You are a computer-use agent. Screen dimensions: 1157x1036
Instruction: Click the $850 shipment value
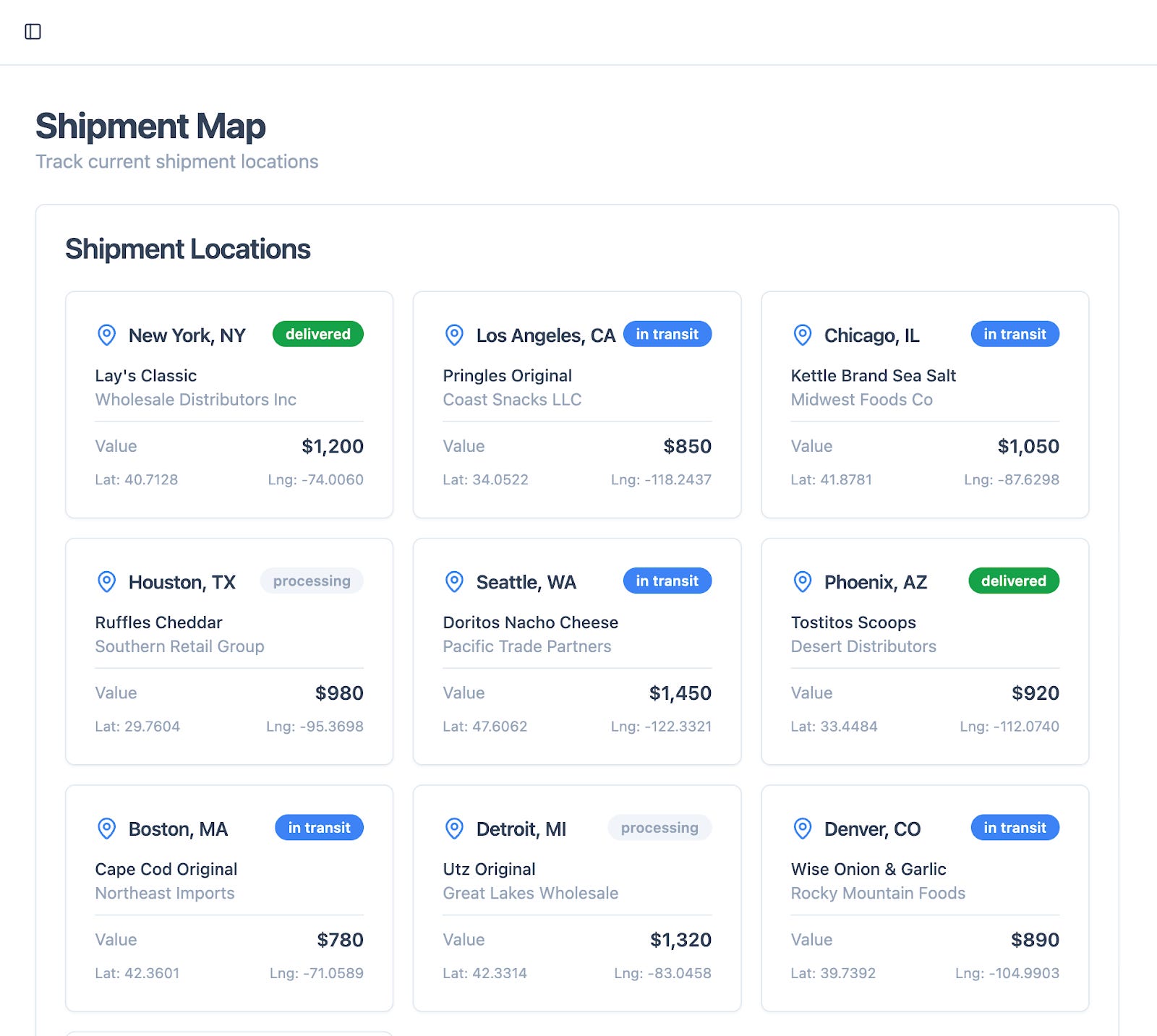point(688,447)
